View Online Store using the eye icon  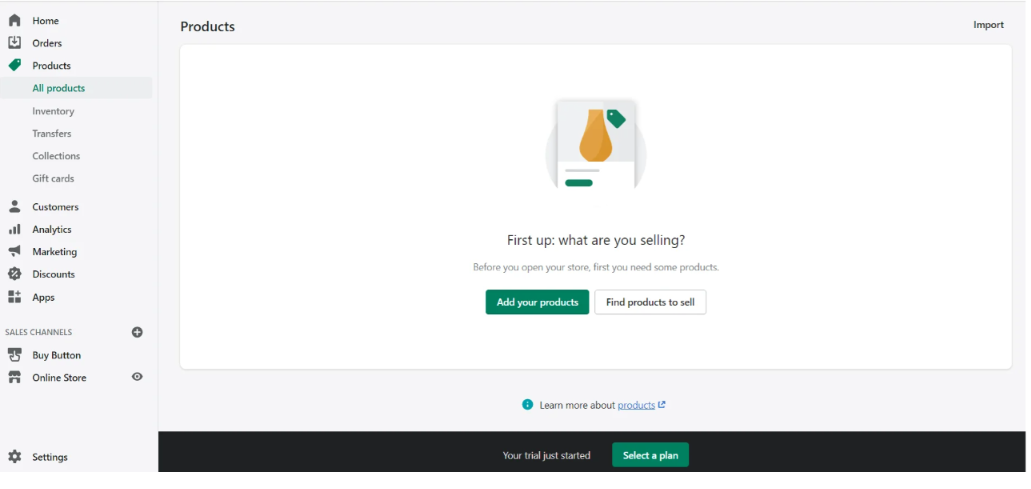point(137,377)
